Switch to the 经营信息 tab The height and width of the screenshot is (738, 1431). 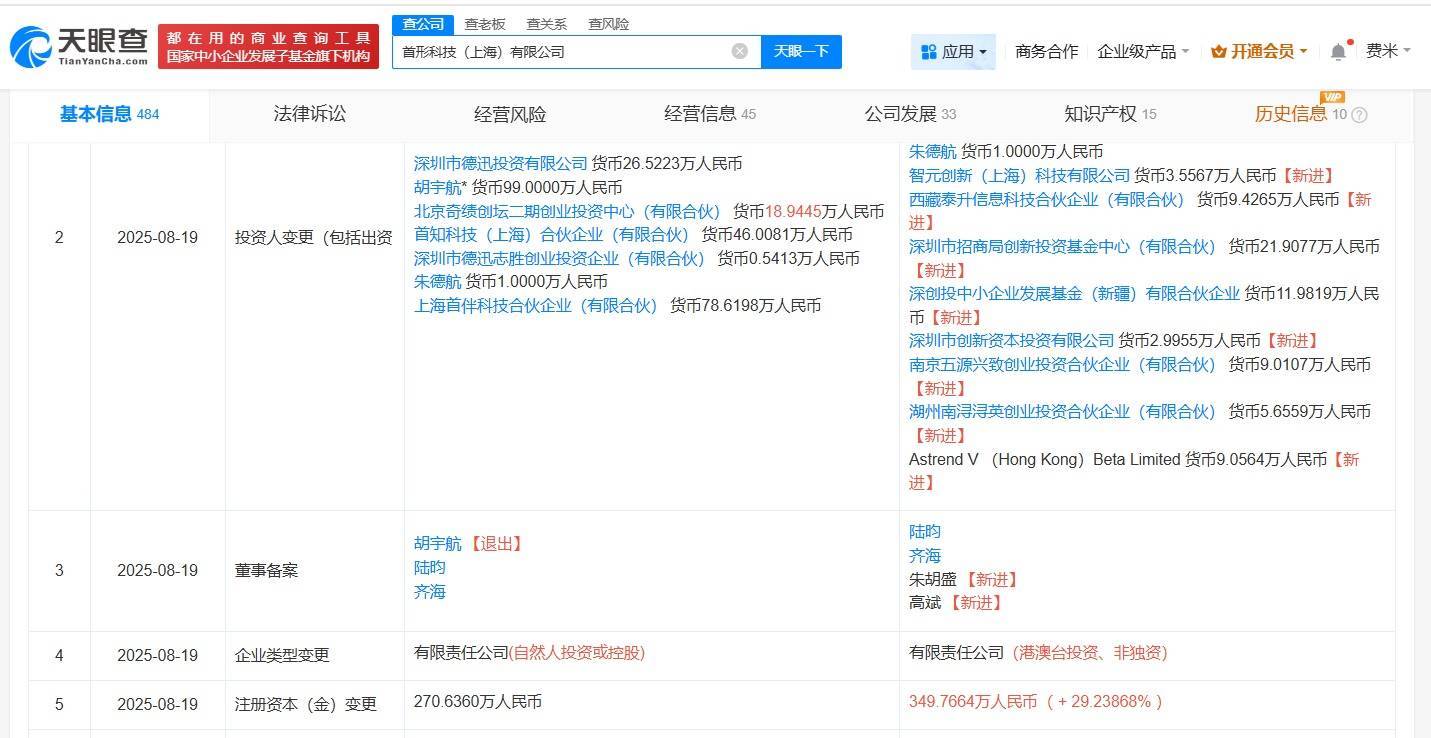[x=710, y=114]
